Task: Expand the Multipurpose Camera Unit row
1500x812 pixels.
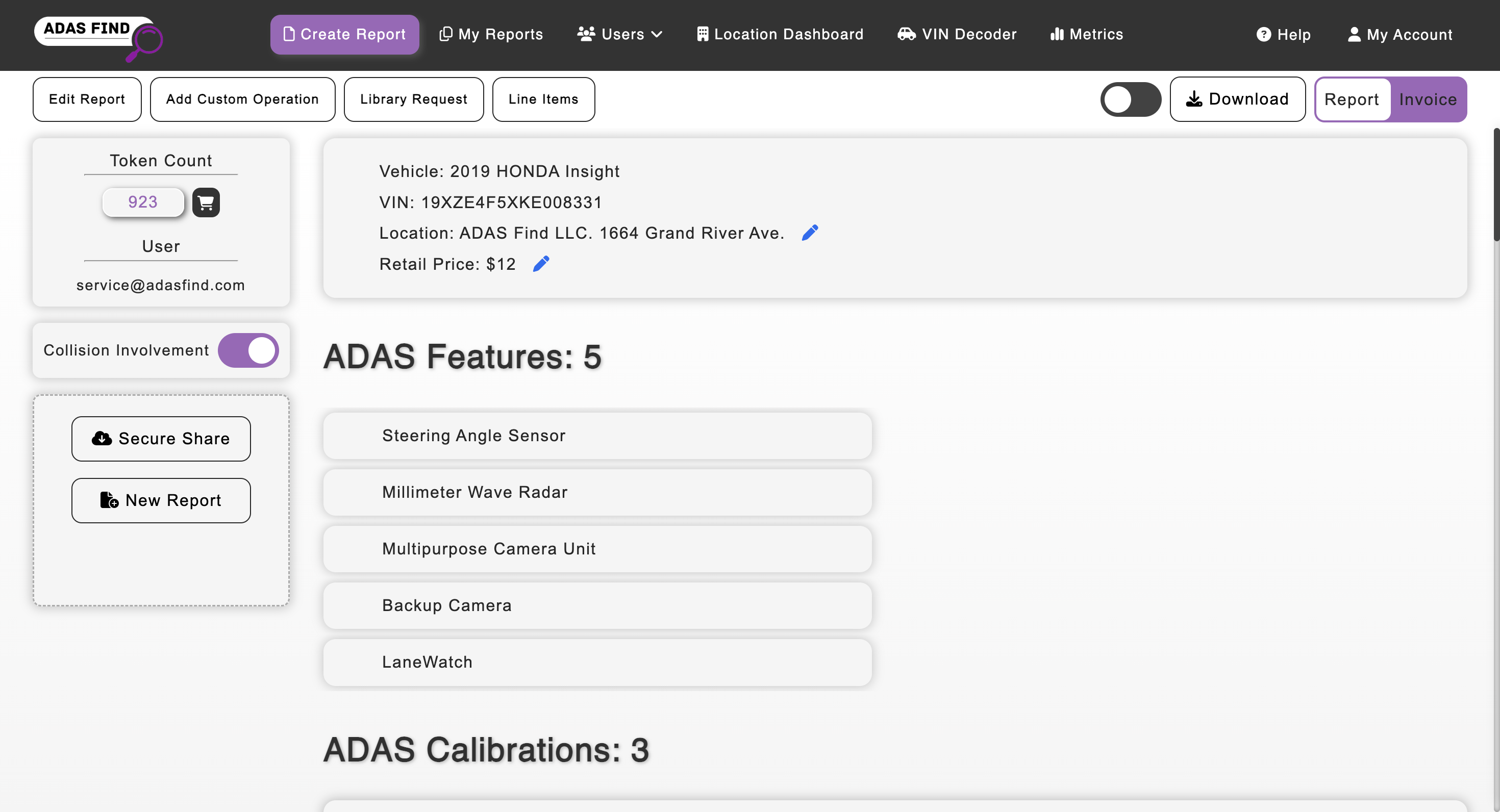Action: [x=597, y=549]
